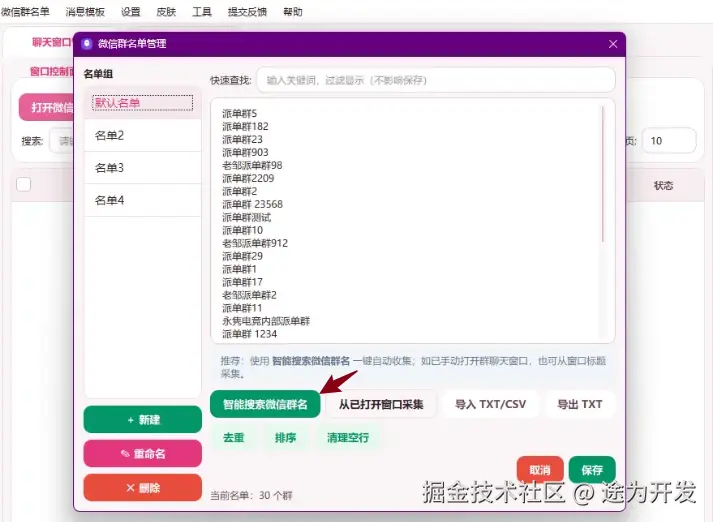Viewport: 713px width, 522px height.
Task: Open the 工具 menu
Action: point(202,12)
